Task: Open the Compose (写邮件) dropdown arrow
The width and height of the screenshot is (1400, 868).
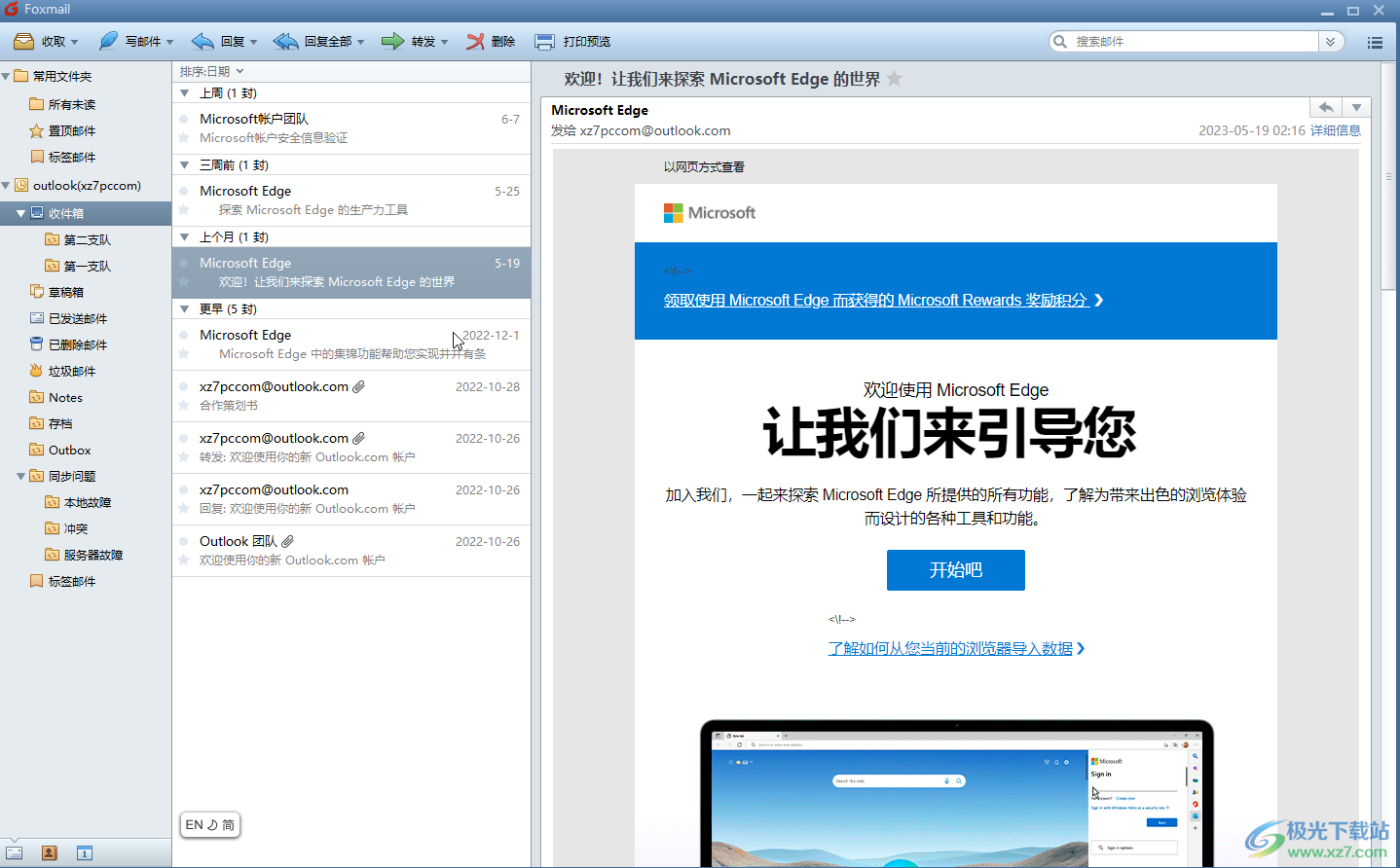Action: point(169,42)
